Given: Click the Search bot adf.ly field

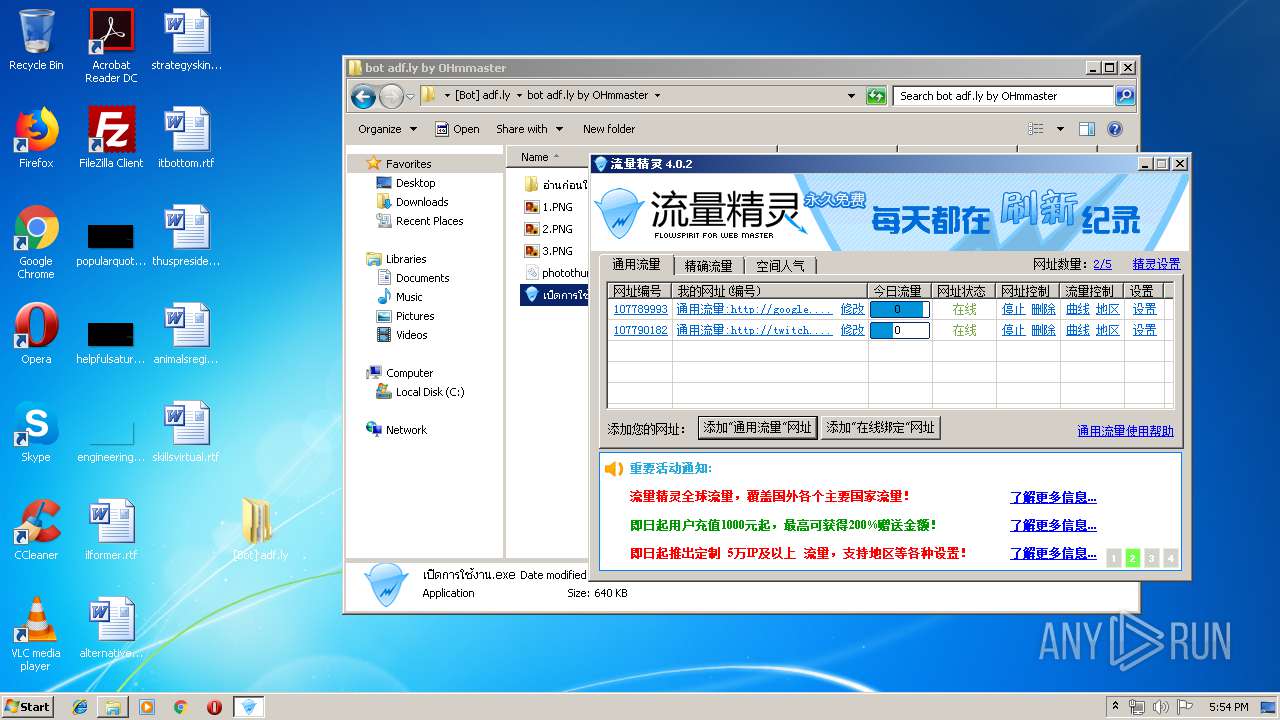Looking at the screenshot, I should click(x=1003, y=96).
